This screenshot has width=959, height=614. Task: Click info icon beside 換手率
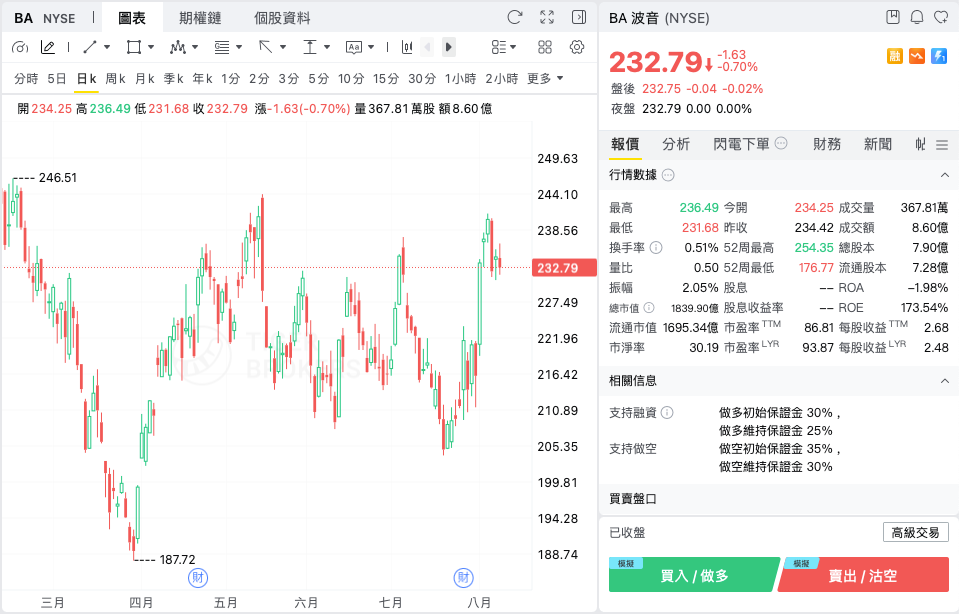coord(656,248)
